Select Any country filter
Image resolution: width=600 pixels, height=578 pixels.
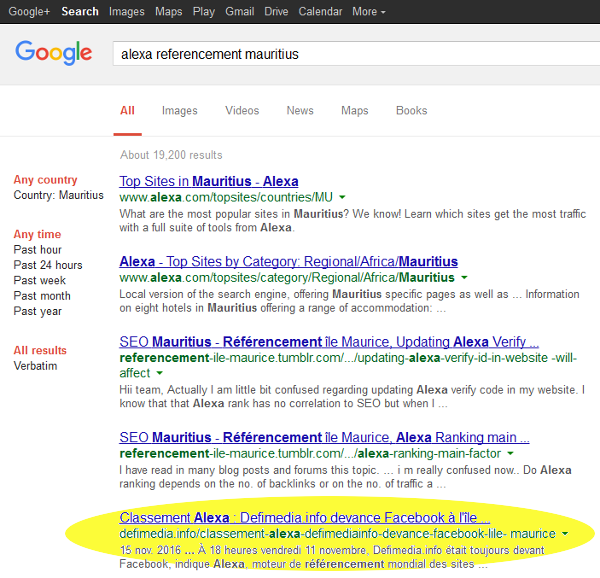tap(45, 179)
